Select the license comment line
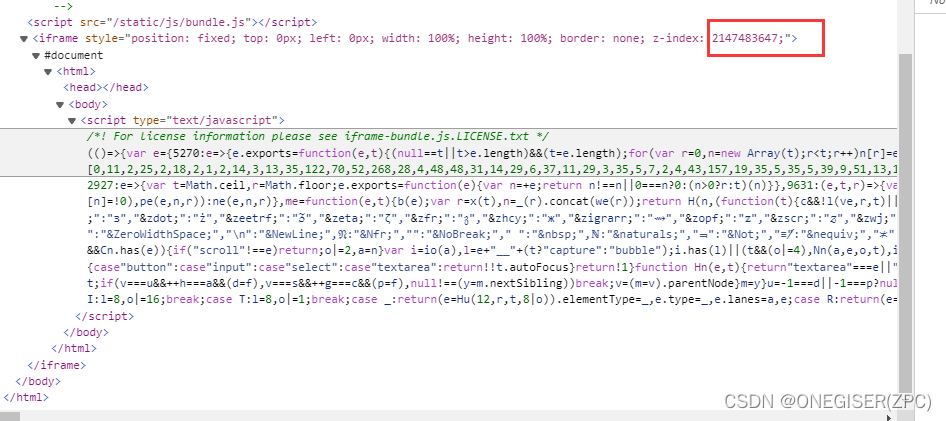 click(318, 136)
